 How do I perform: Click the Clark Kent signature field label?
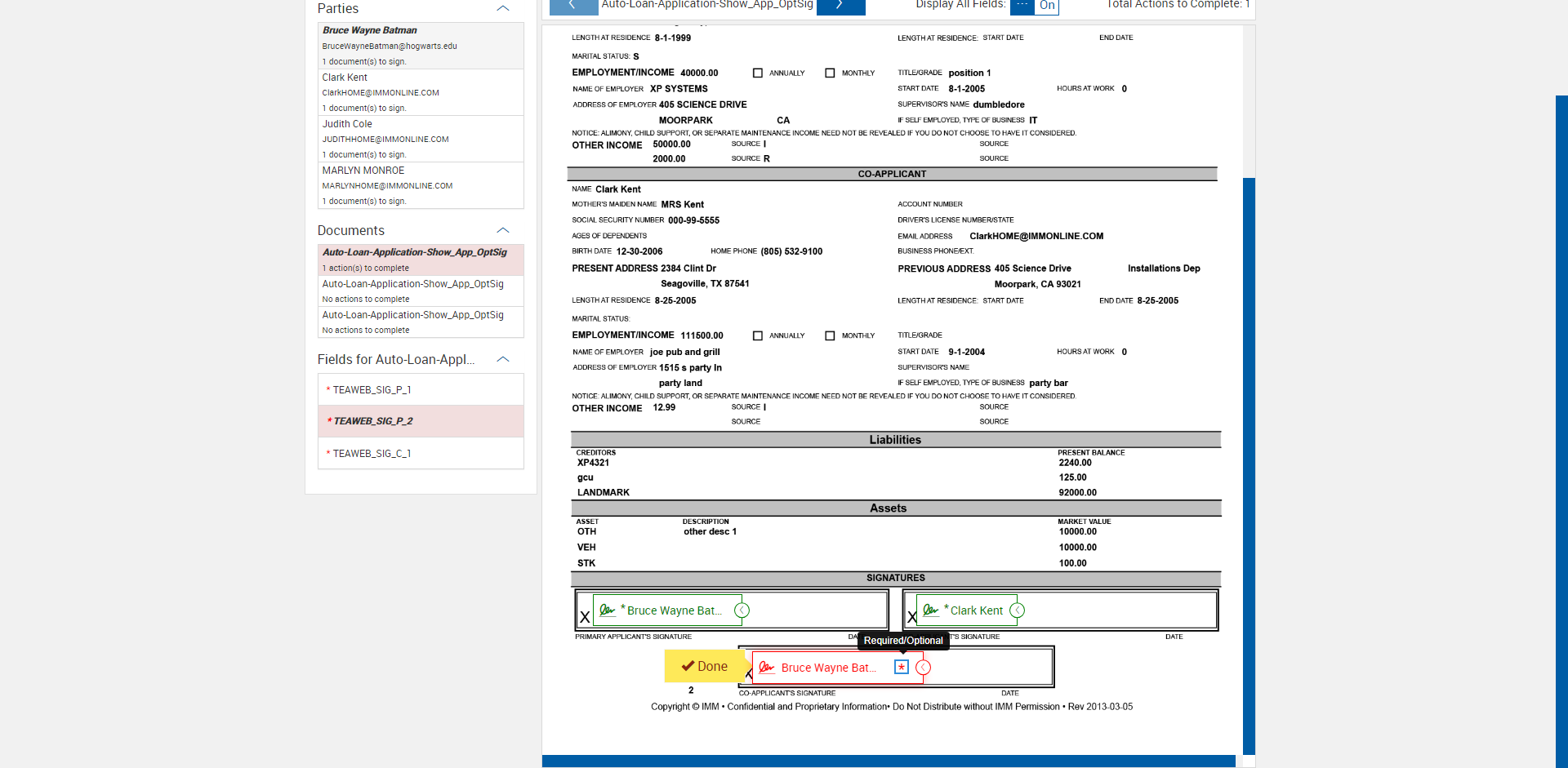(976, 610)
